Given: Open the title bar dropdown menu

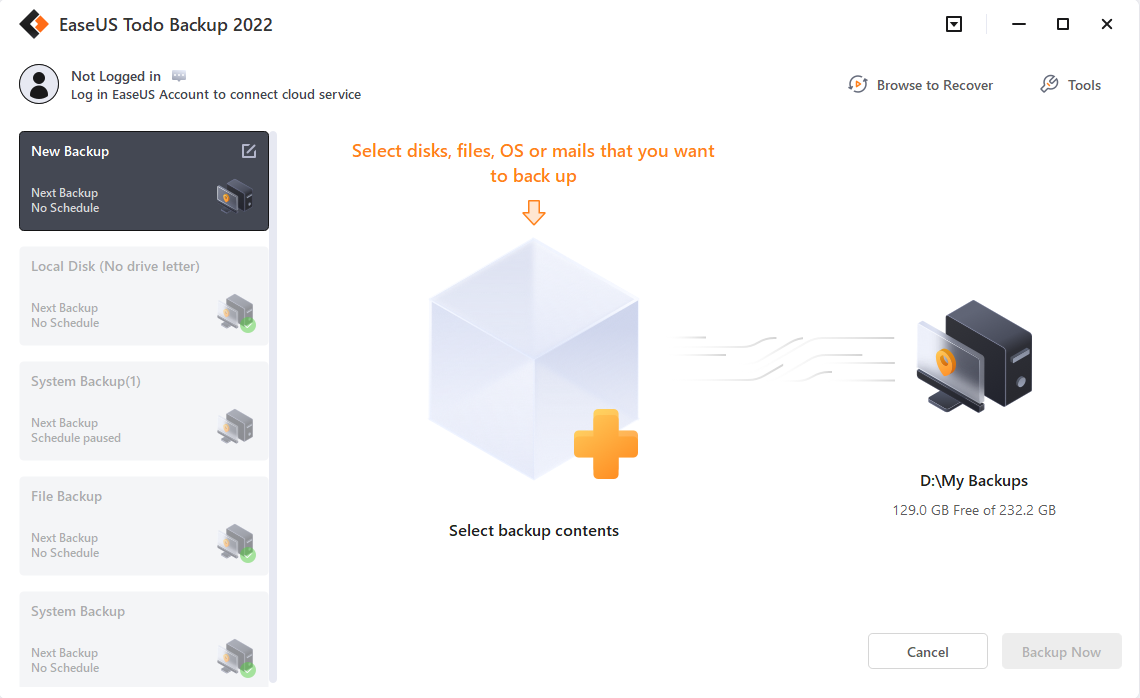Looking at the screenshot, I should (954, 24).
